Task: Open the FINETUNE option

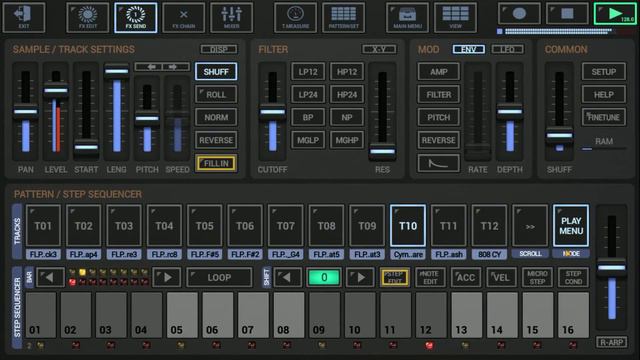Action: [x=604, y=118]
